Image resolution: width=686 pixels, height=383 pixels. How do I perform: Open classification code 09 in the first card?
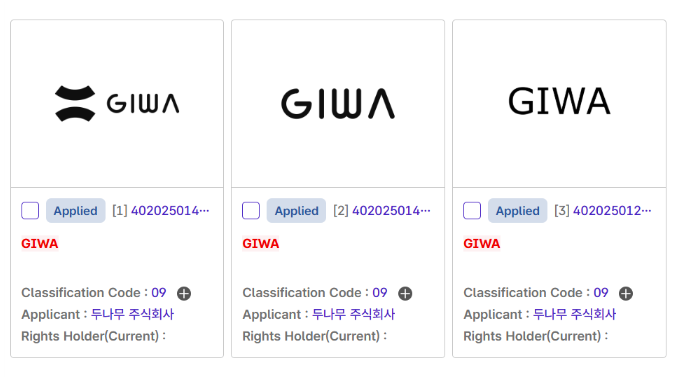(x=159, y=292)
